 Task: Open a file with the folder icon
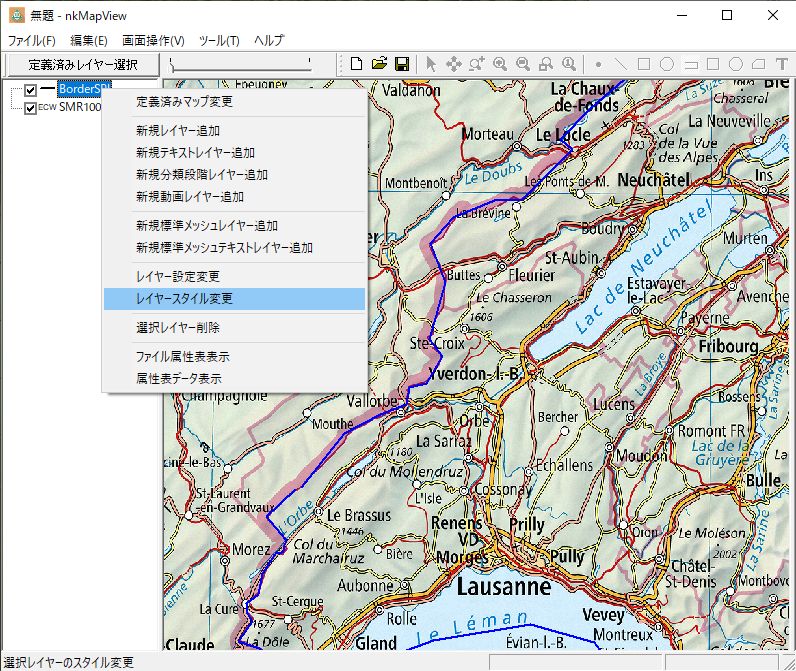coord(379,64)
